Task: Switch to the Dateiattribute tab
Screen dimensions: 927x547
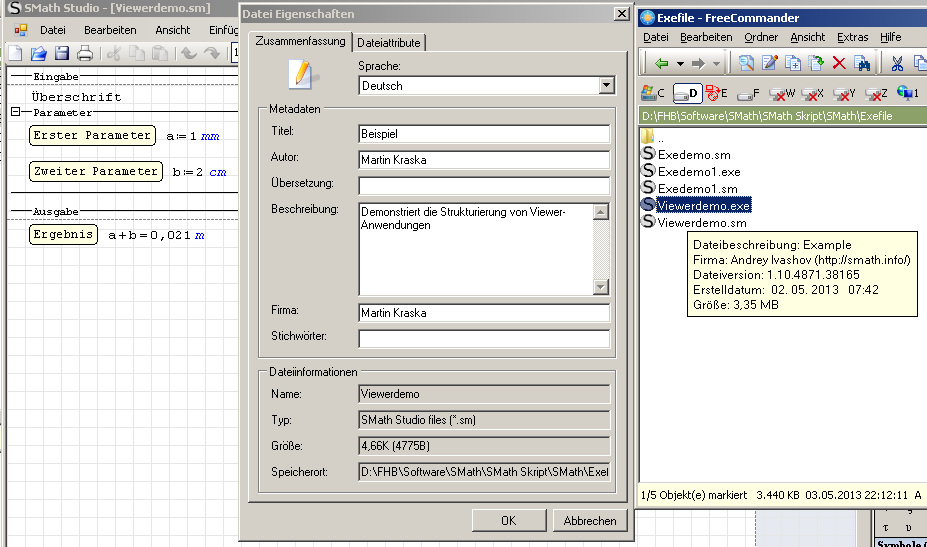Action: (390, 42)
